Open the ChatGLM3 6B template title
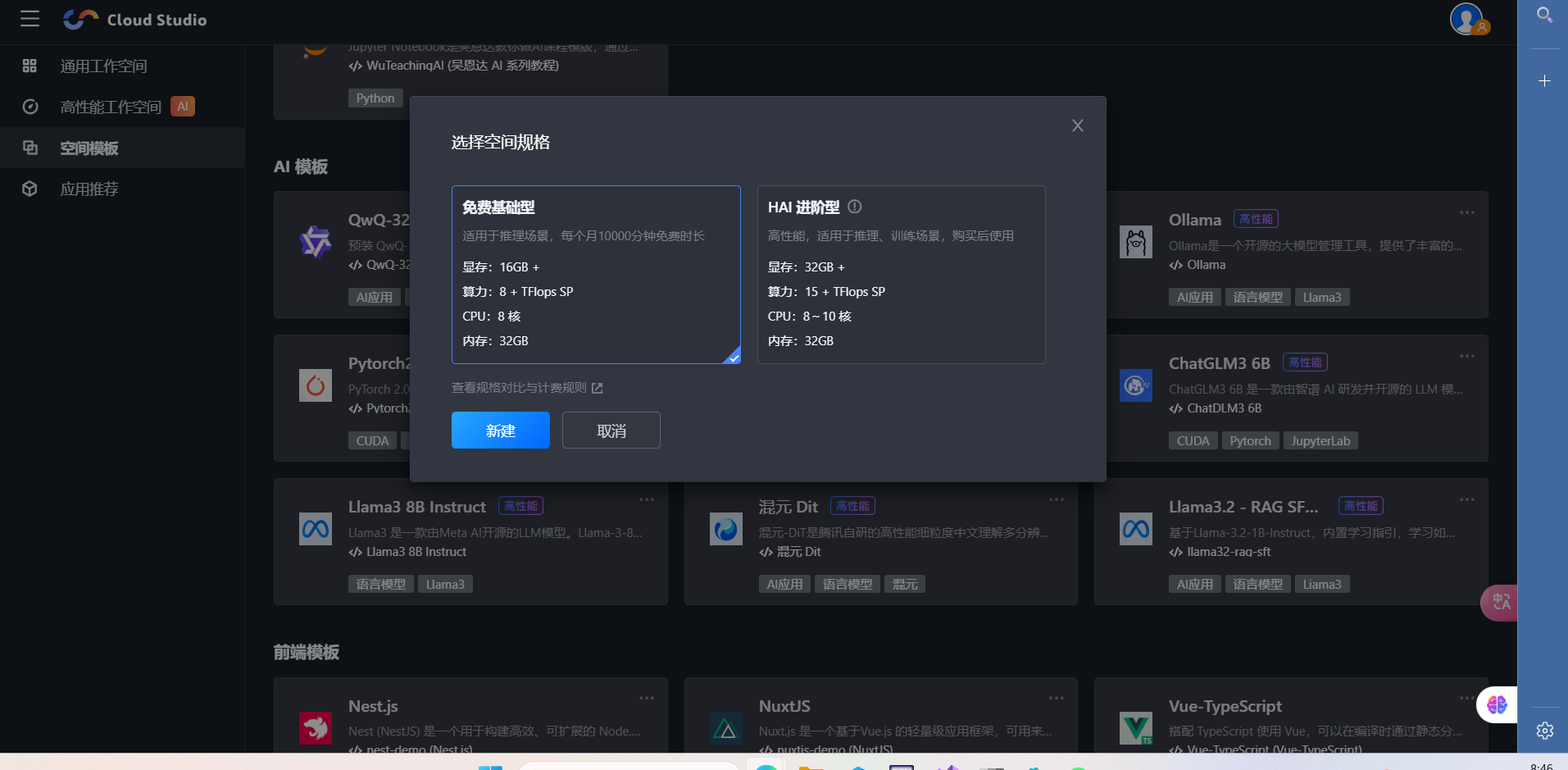Viewport: 1568px width, 770px height. 1219,363
